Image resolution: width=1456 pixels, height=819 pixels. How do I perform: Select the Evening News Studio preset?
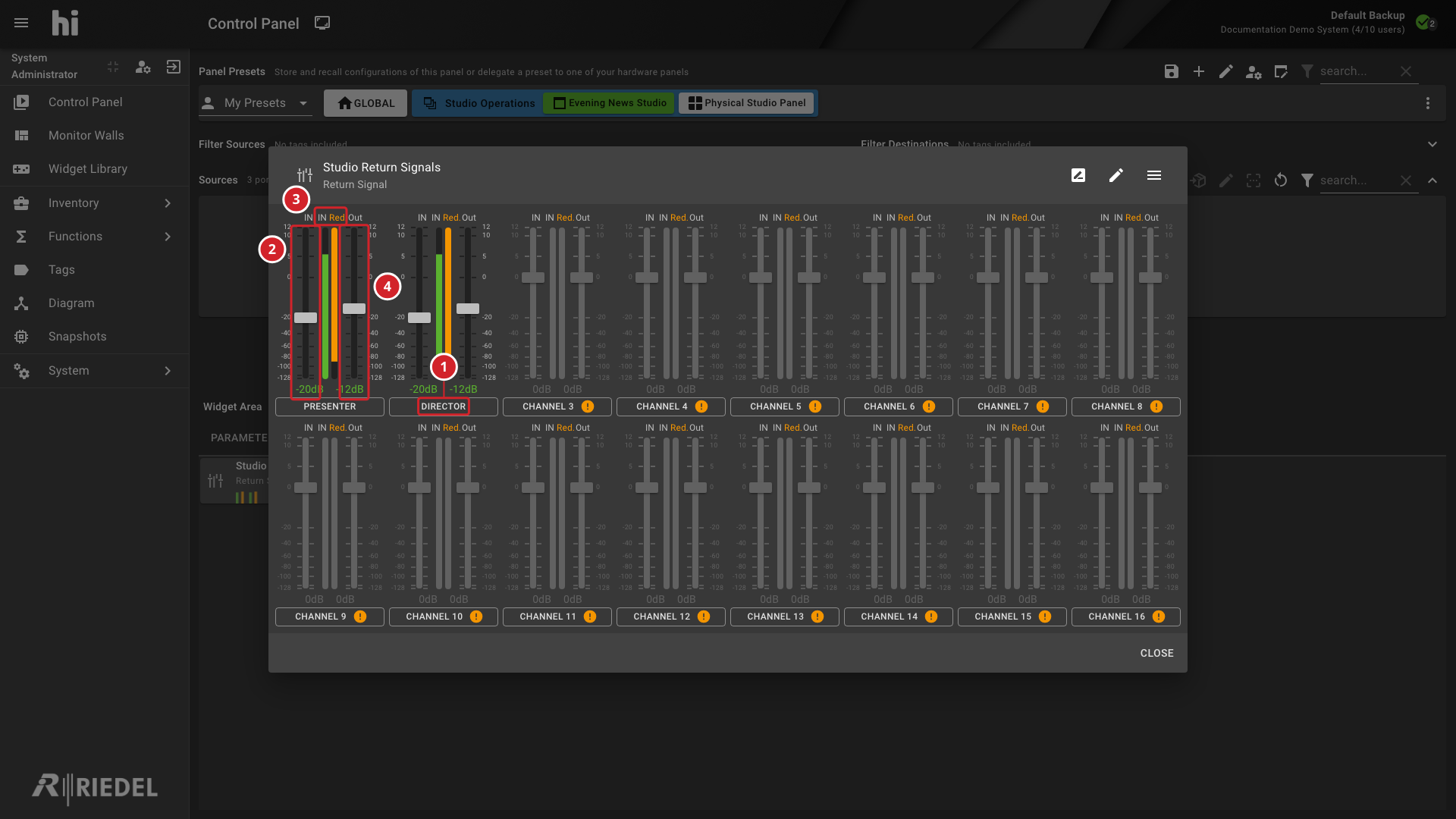(x=610, y=103)
